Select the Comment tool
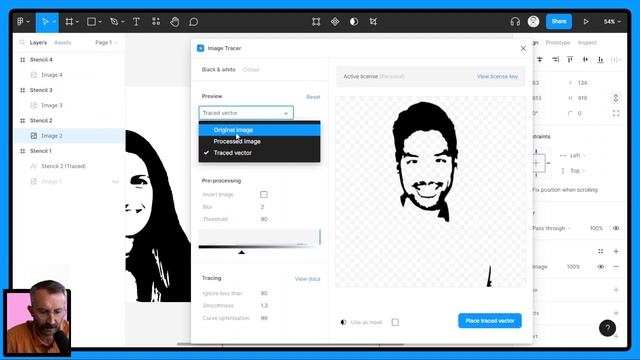This screenshot has height=360, width=640. (x=193, y=22)
